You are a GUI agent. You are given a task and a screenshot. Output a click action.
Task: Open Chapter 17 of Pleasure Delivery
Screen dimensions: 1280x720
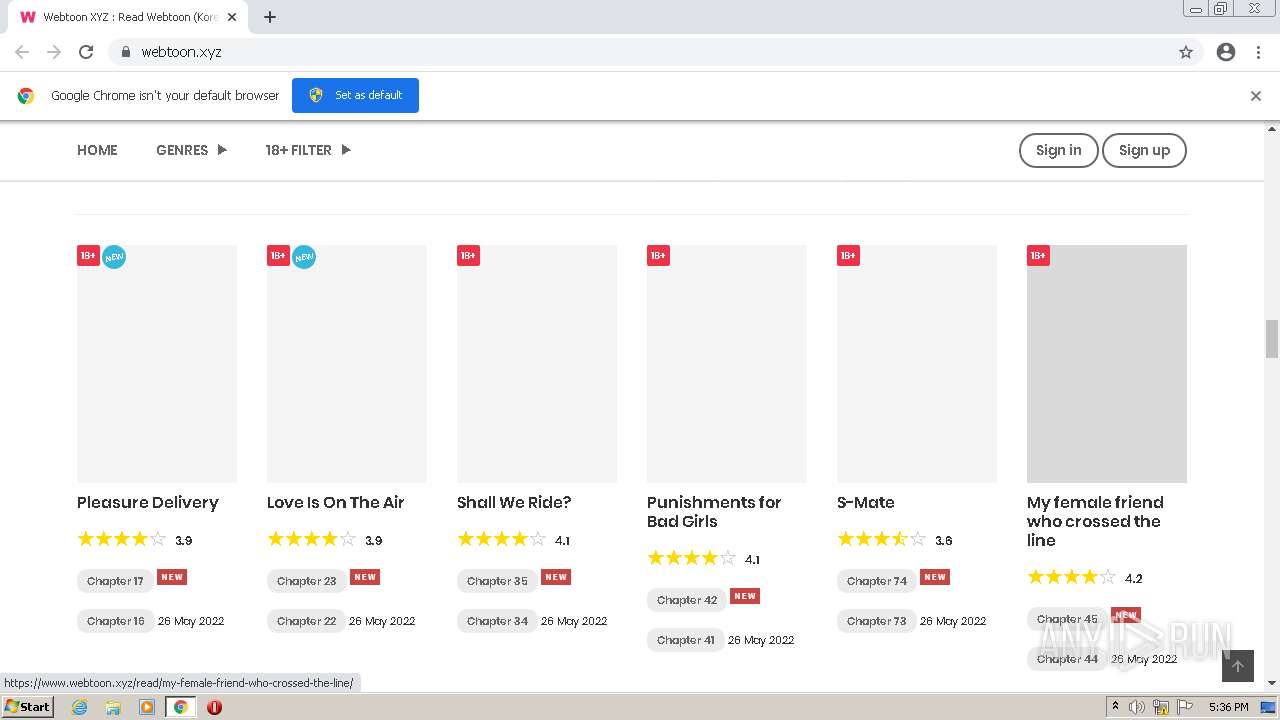click(x=115, y=581)
